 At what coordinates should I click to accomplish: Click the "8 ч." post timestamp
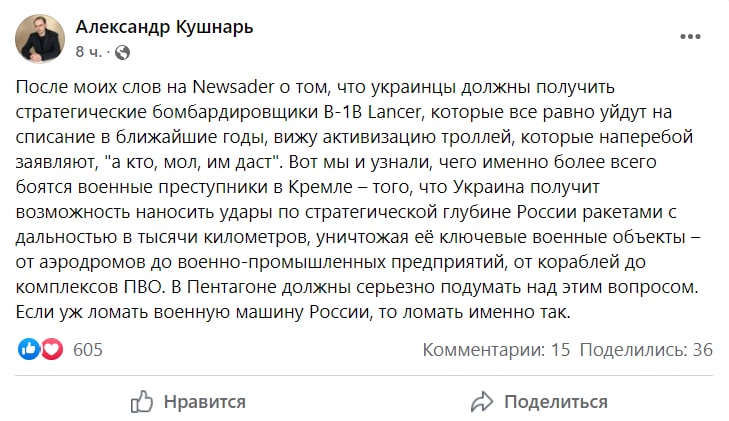(x=88, y=51)
